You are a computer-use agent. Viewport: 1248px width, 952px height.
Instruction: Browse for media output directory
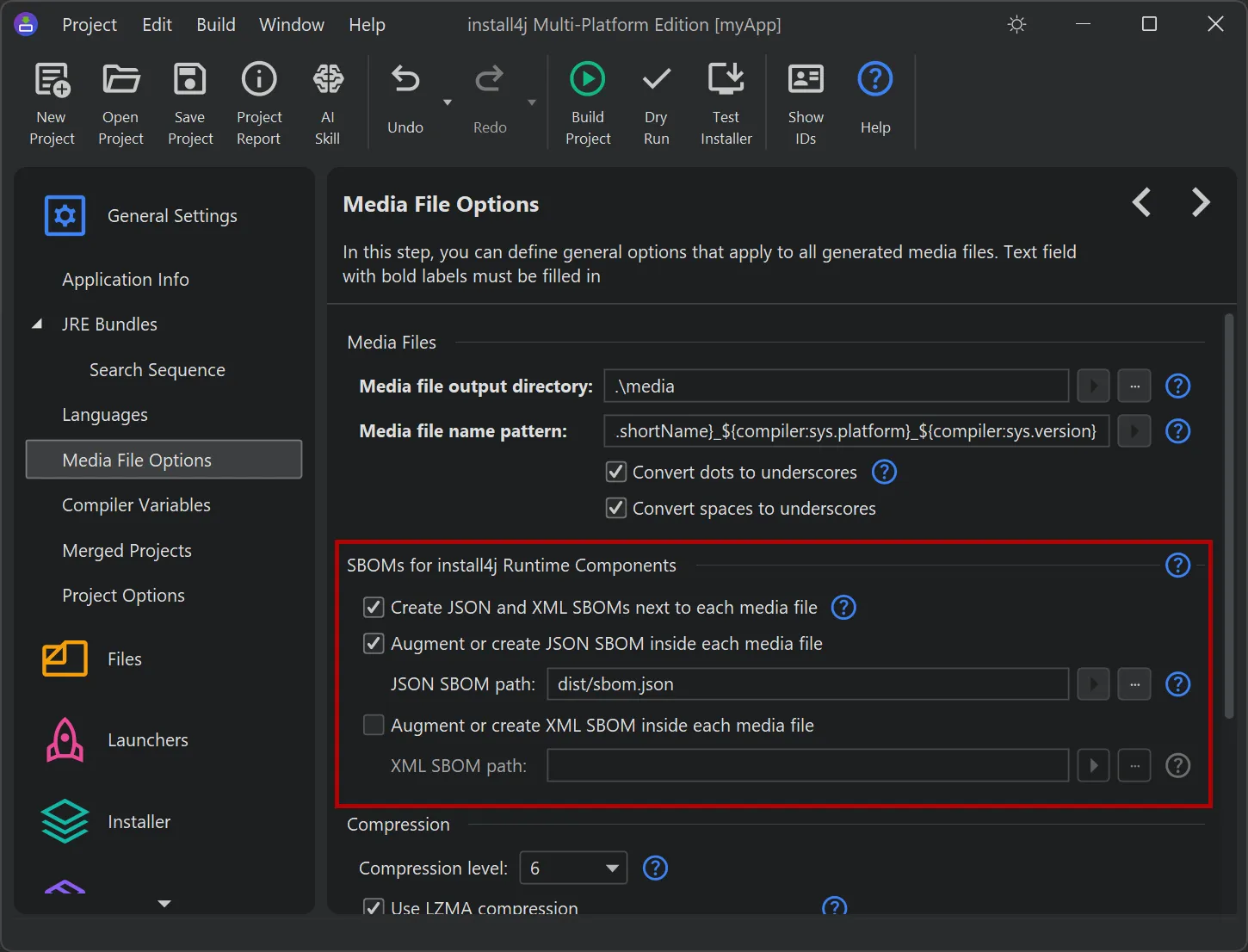[1134, 386]
